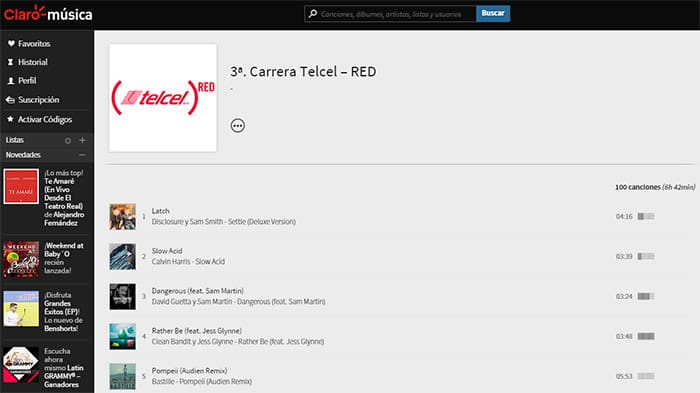
Task: Collapse the Novedades section
Action: coord(82,155)
